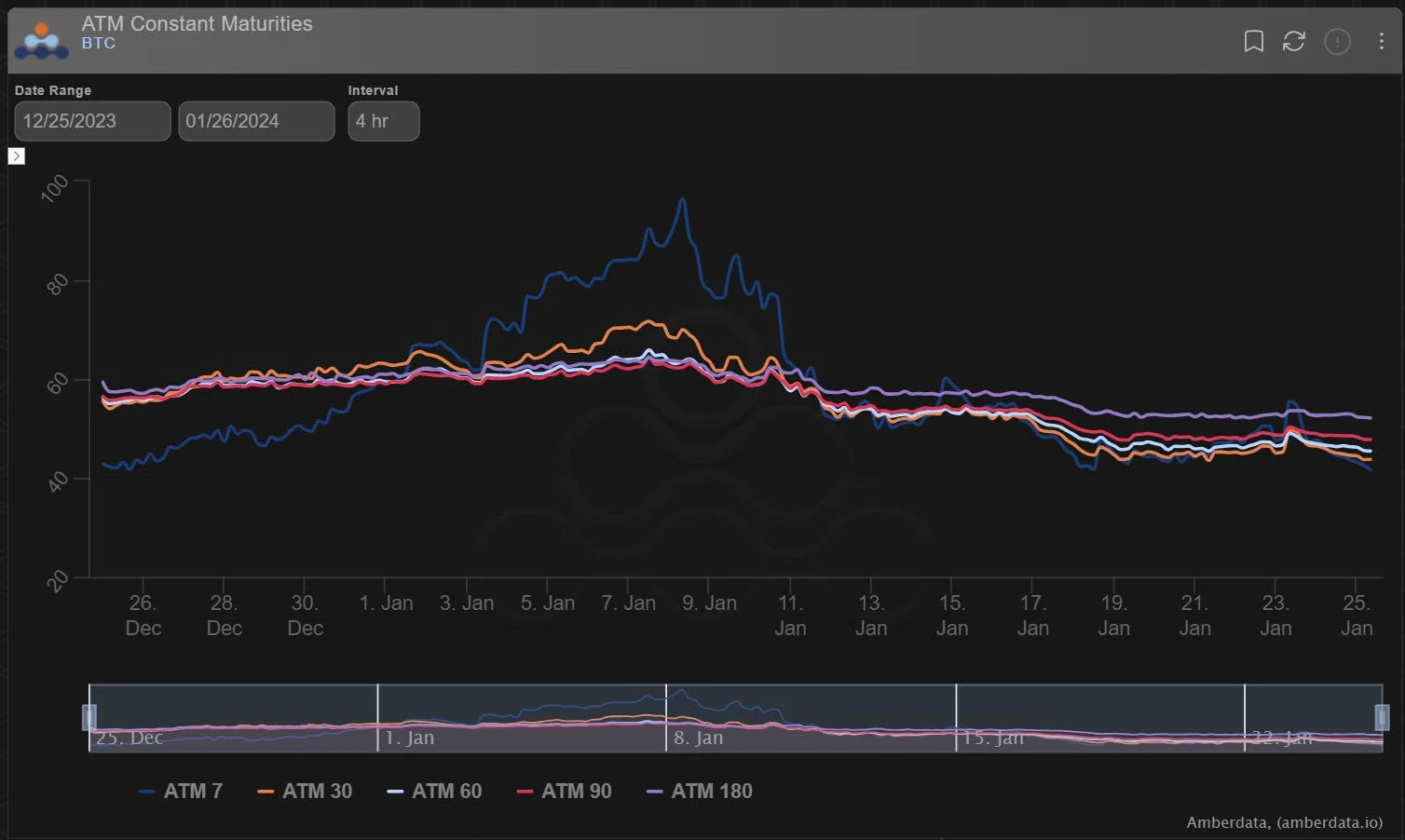This screenshot has width=1405, height=840.
Task: Click the ATM Constant Maturities title
Action: click(x=198, y=23)
